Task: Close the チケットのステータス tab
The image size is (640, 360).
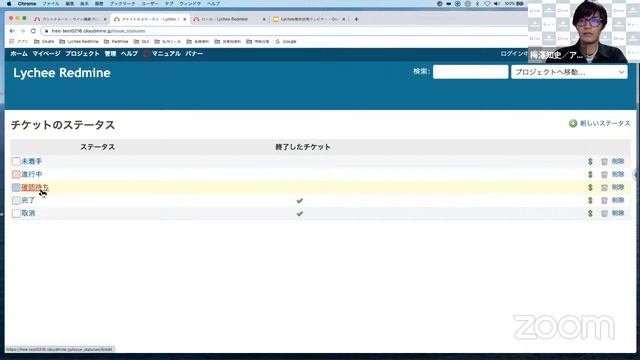Action: tap(184, 19)
